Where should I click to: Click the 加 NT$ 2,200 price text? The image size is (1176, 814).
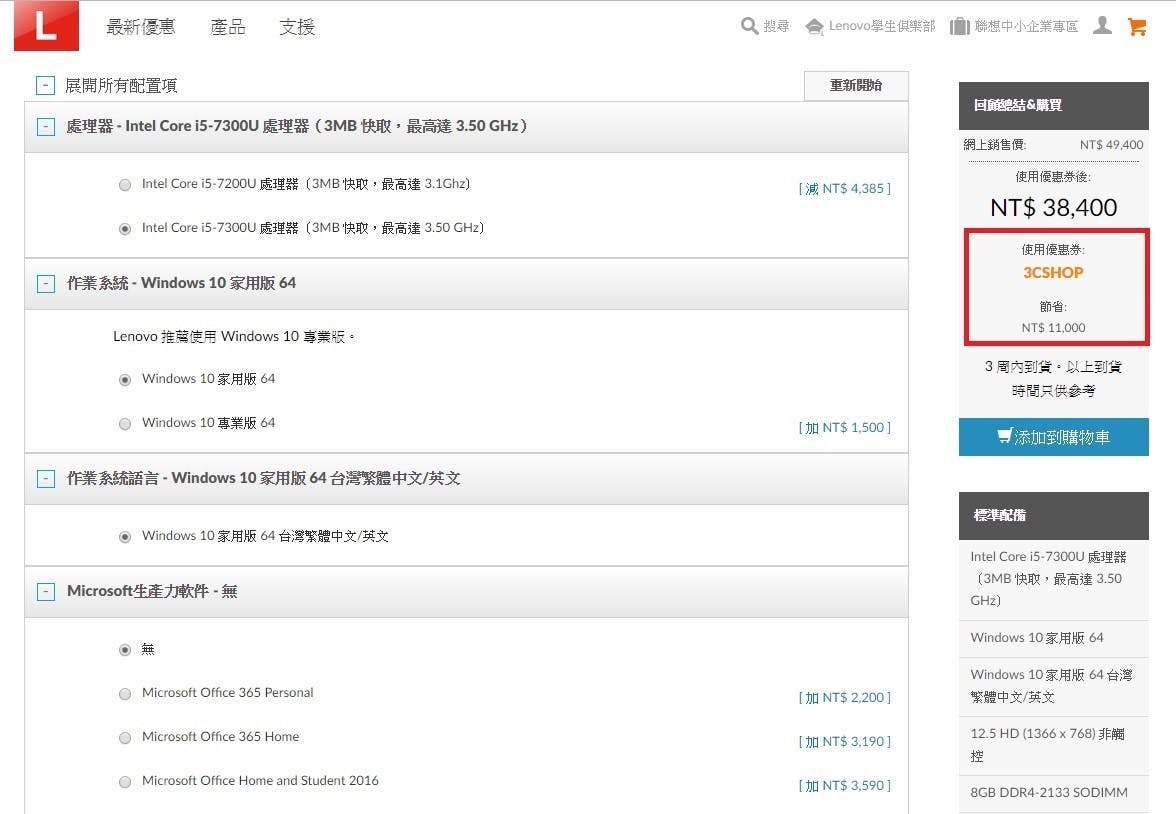click(844, 698)
